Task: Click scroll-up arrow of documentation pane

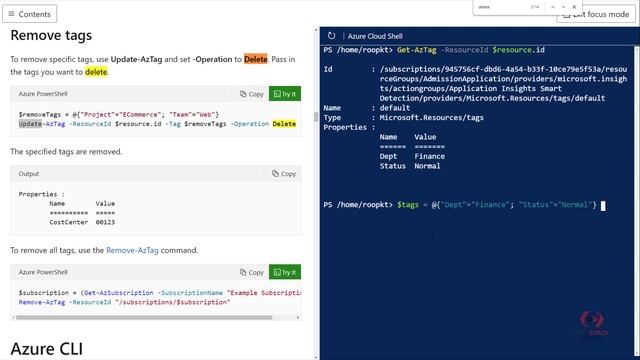Action: click(x=316, y=30)
